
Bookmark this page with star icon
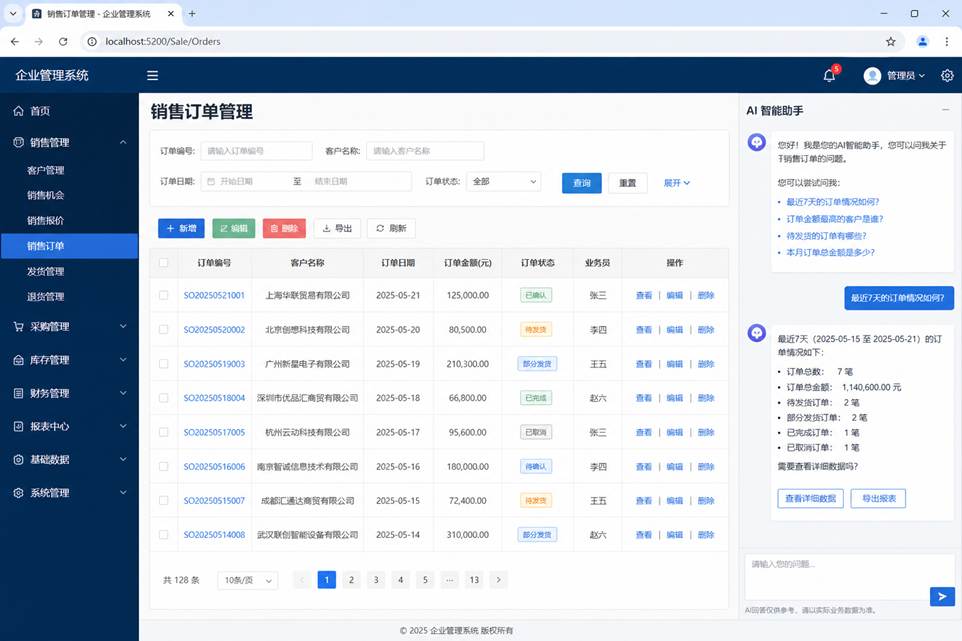(891, 42)
